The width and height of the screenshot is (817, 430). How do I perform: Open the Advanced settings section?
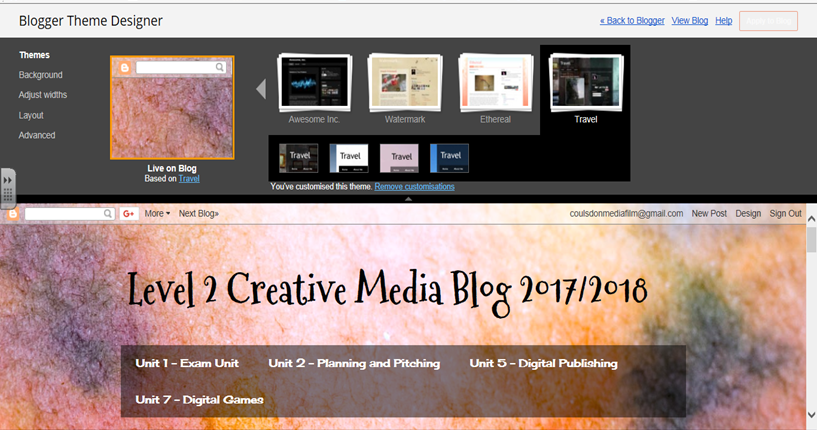[x=37, y=135]
